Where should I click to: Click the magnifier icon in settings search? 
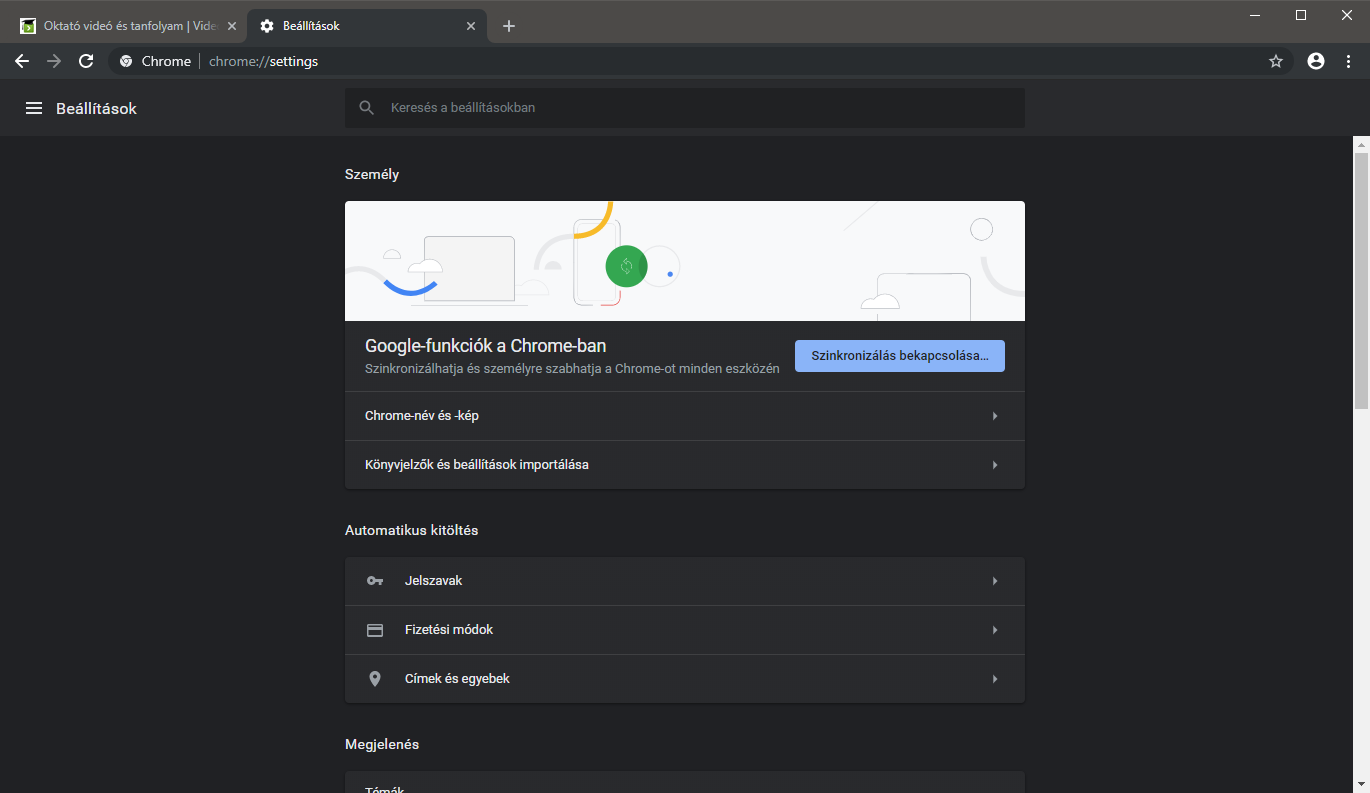(367, 107)
